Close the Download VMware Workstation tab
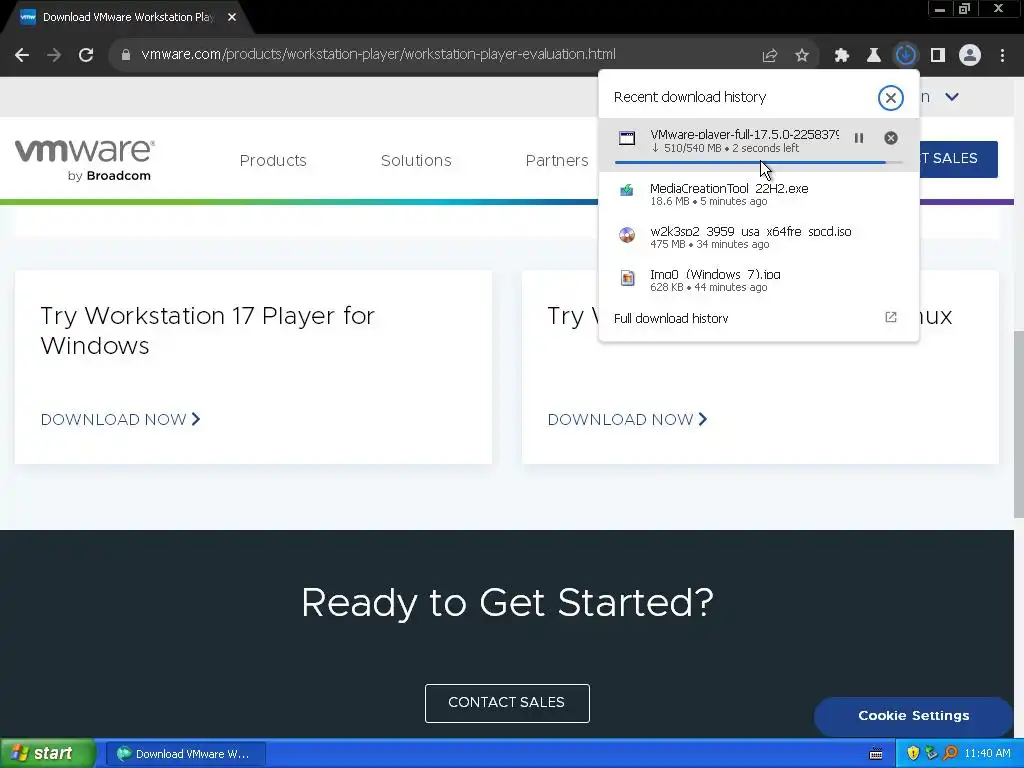The image size is (1024, 768). pyautogui.click(x=232, y=17)
